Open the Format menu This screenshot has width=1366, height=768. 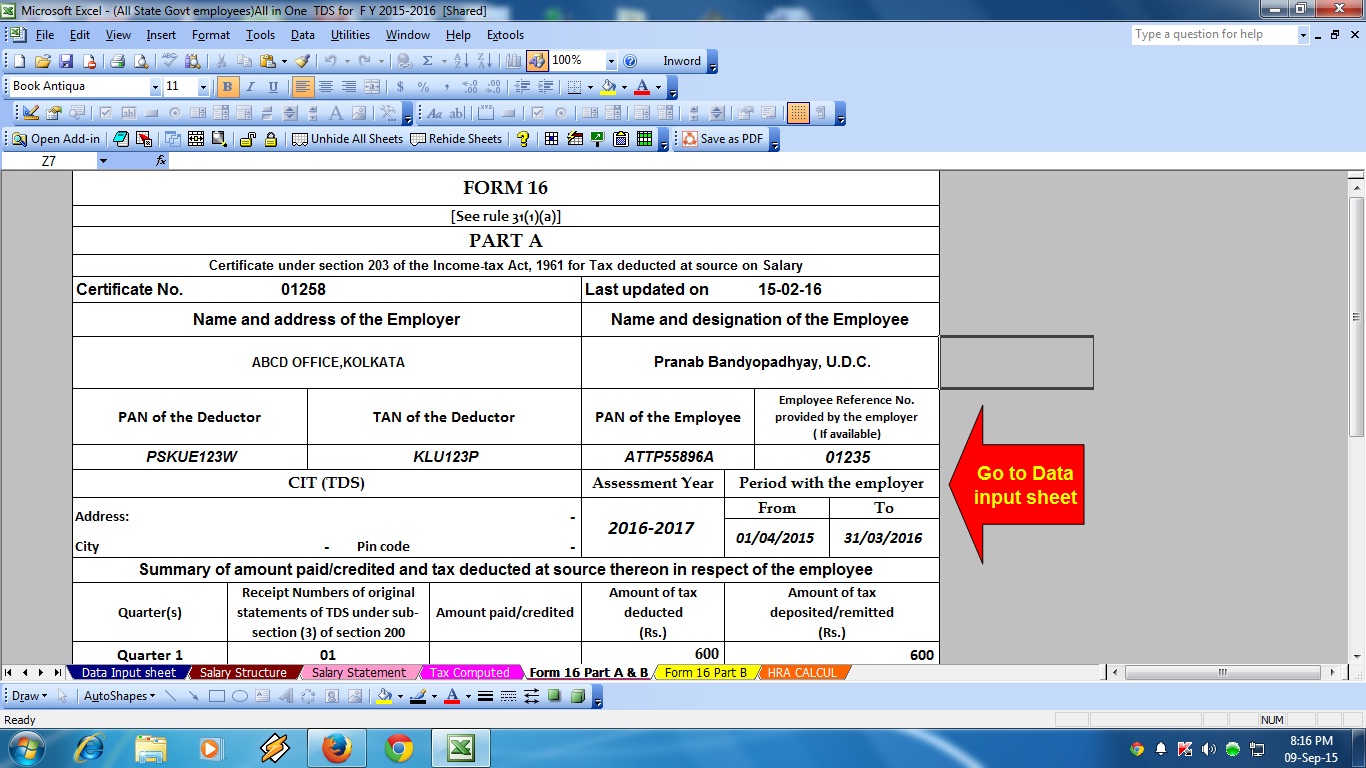pyautogui.click(x=211, y=35)
